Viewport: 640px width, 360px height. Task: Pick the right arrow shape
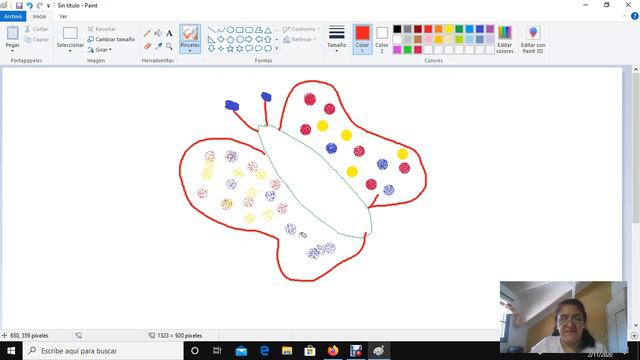[x=249, y=39]
